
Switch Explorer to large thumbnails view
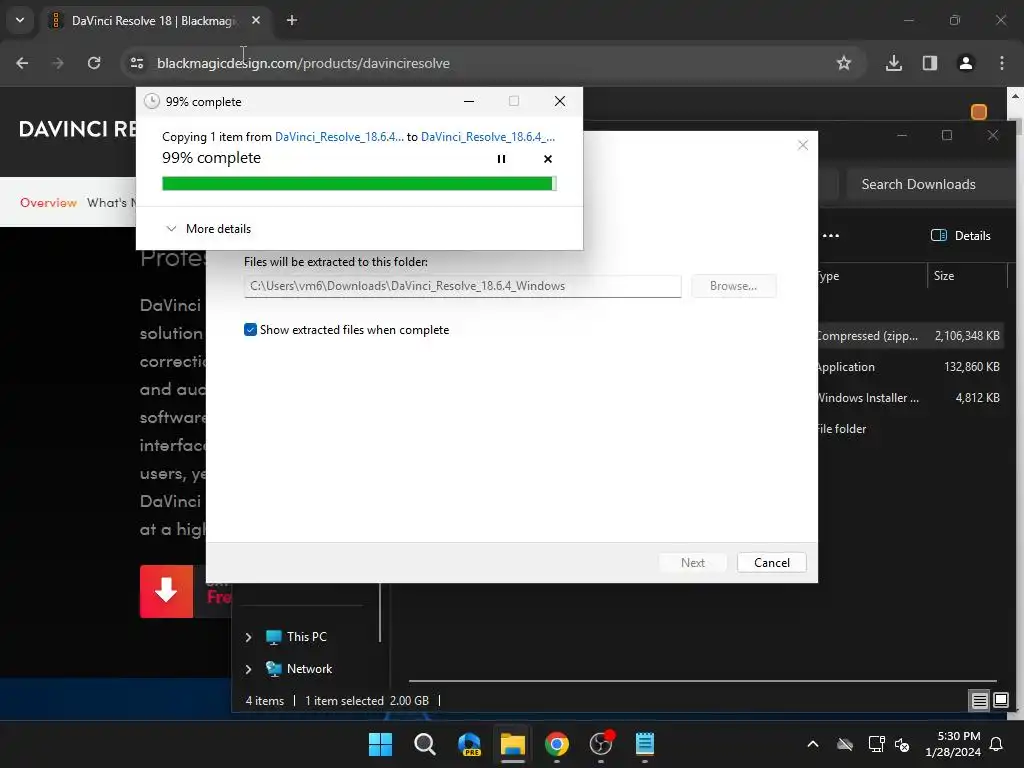pos(1000,701)
